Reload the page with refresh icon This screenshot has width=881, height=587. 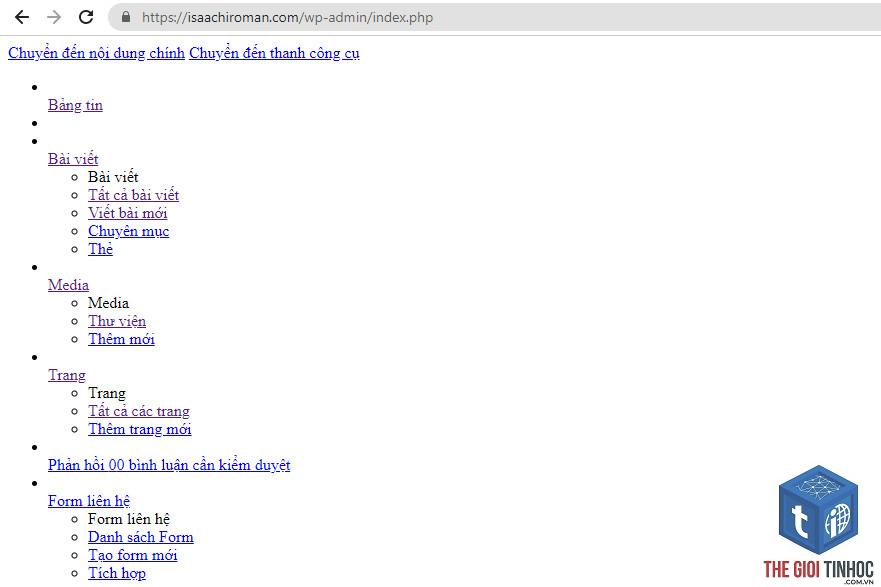[x=86, y=17]
